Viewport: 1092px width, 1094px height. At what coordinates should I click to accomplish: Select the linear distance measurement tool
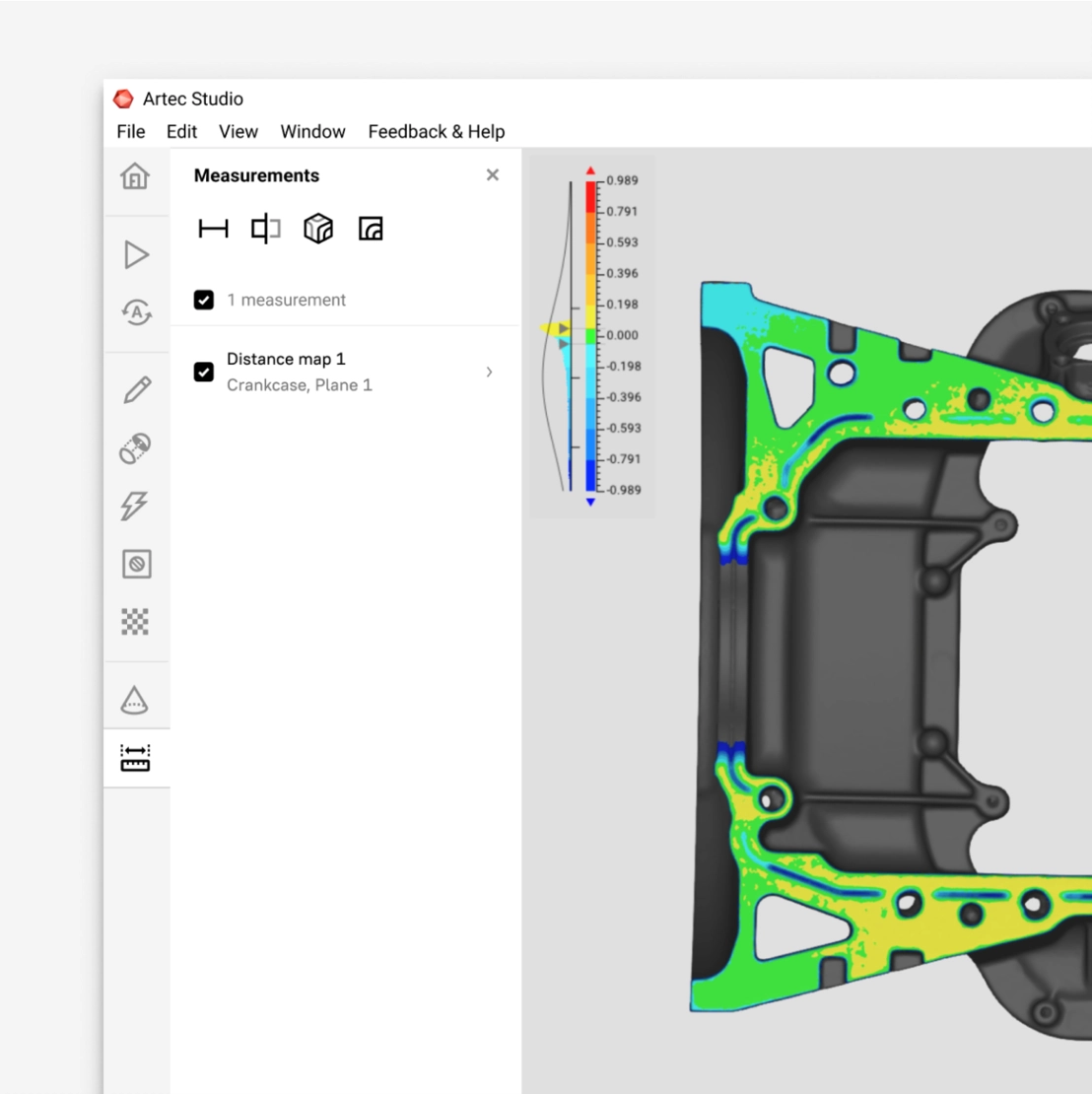tap(213, 229)
